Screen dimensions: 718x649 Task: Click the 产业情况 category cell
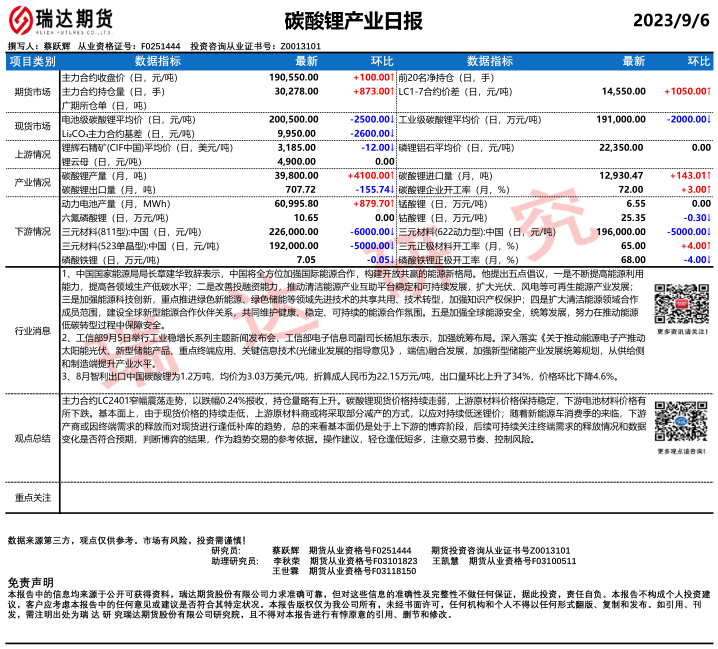tap(33, 182)
